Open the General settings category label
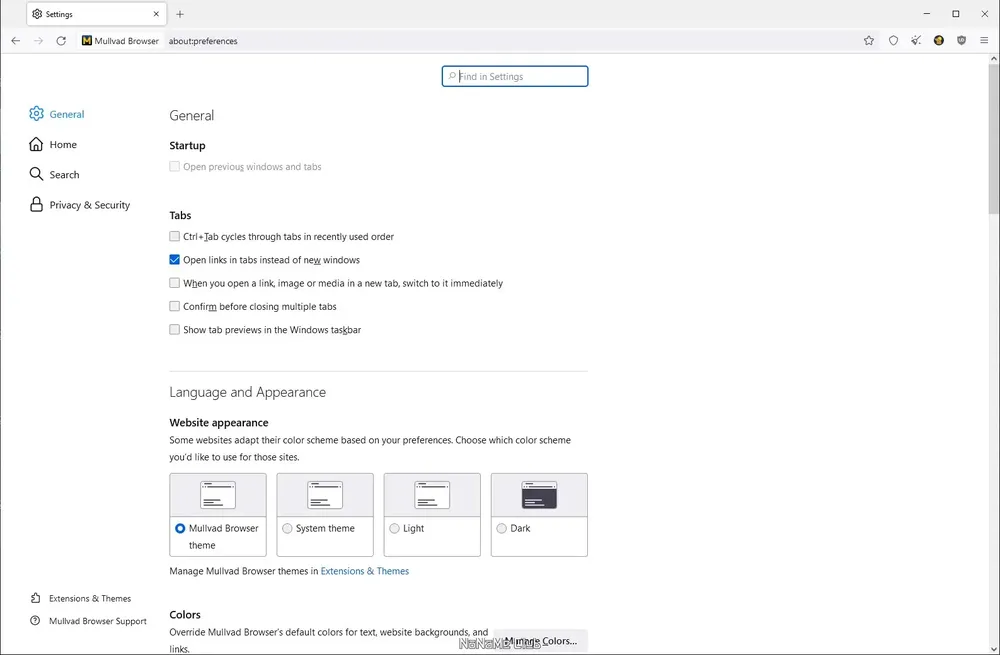Image resolution: width=1000 pixels, height=655 pixels. pos(67,114)
